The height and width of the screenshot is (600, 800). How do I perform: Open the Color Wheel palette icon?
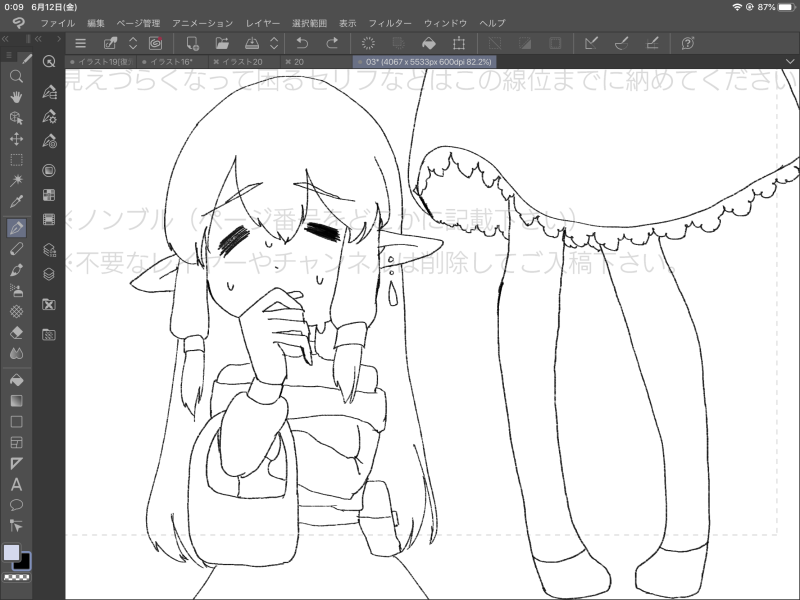point(49,170)
